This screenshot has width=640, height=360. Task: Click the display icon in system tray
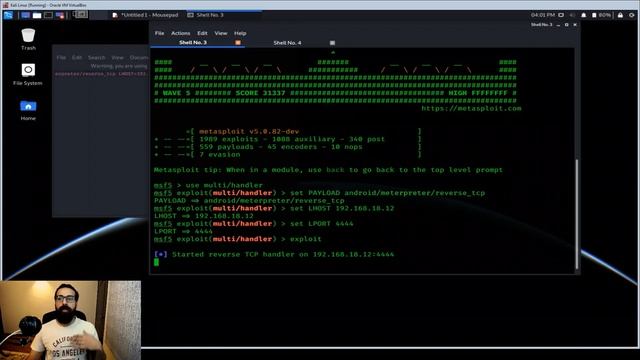click(561, 15)
